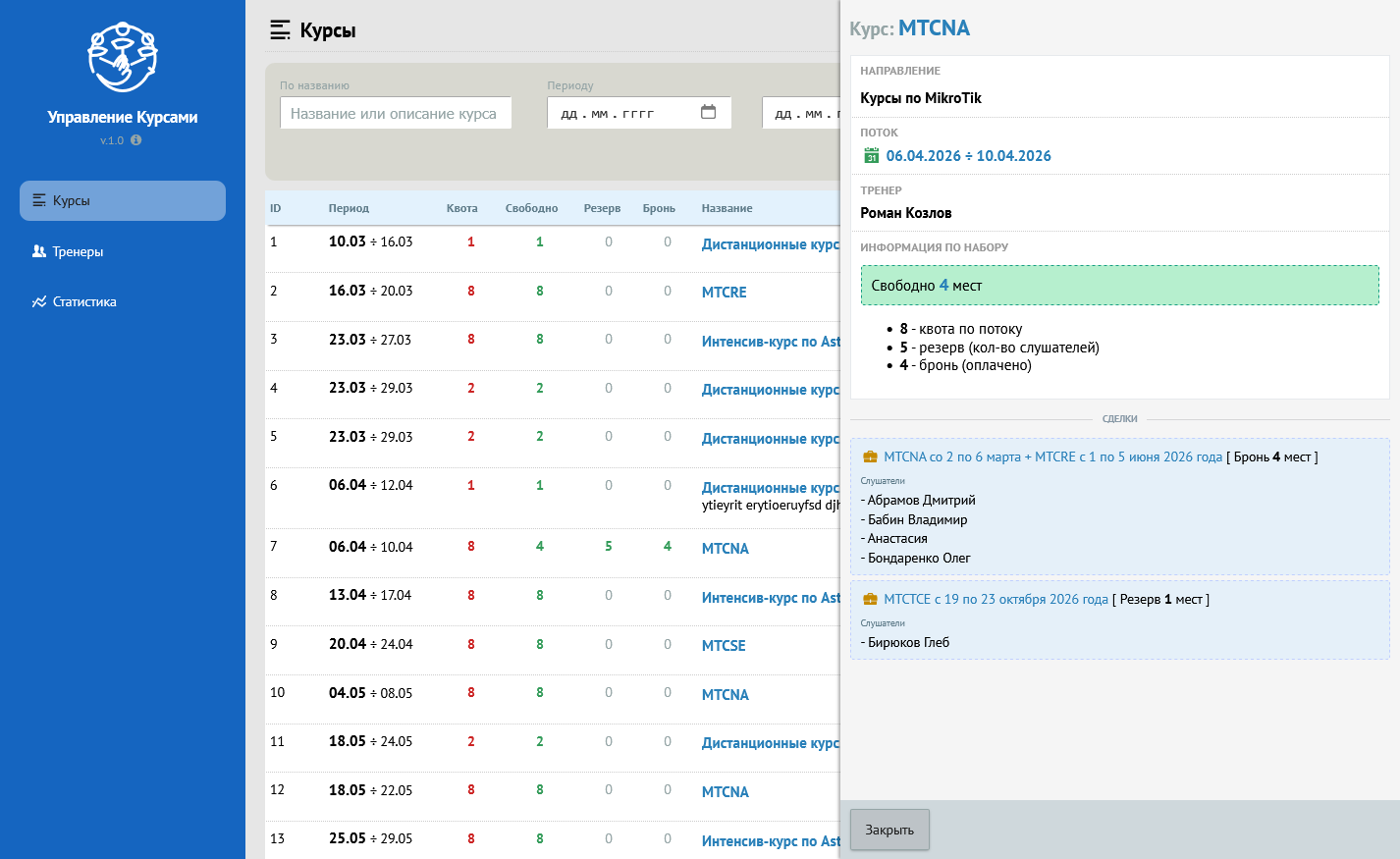Open MTCSE course in row 9
This screenshot has height=859, width=1400.
point(724,646)
